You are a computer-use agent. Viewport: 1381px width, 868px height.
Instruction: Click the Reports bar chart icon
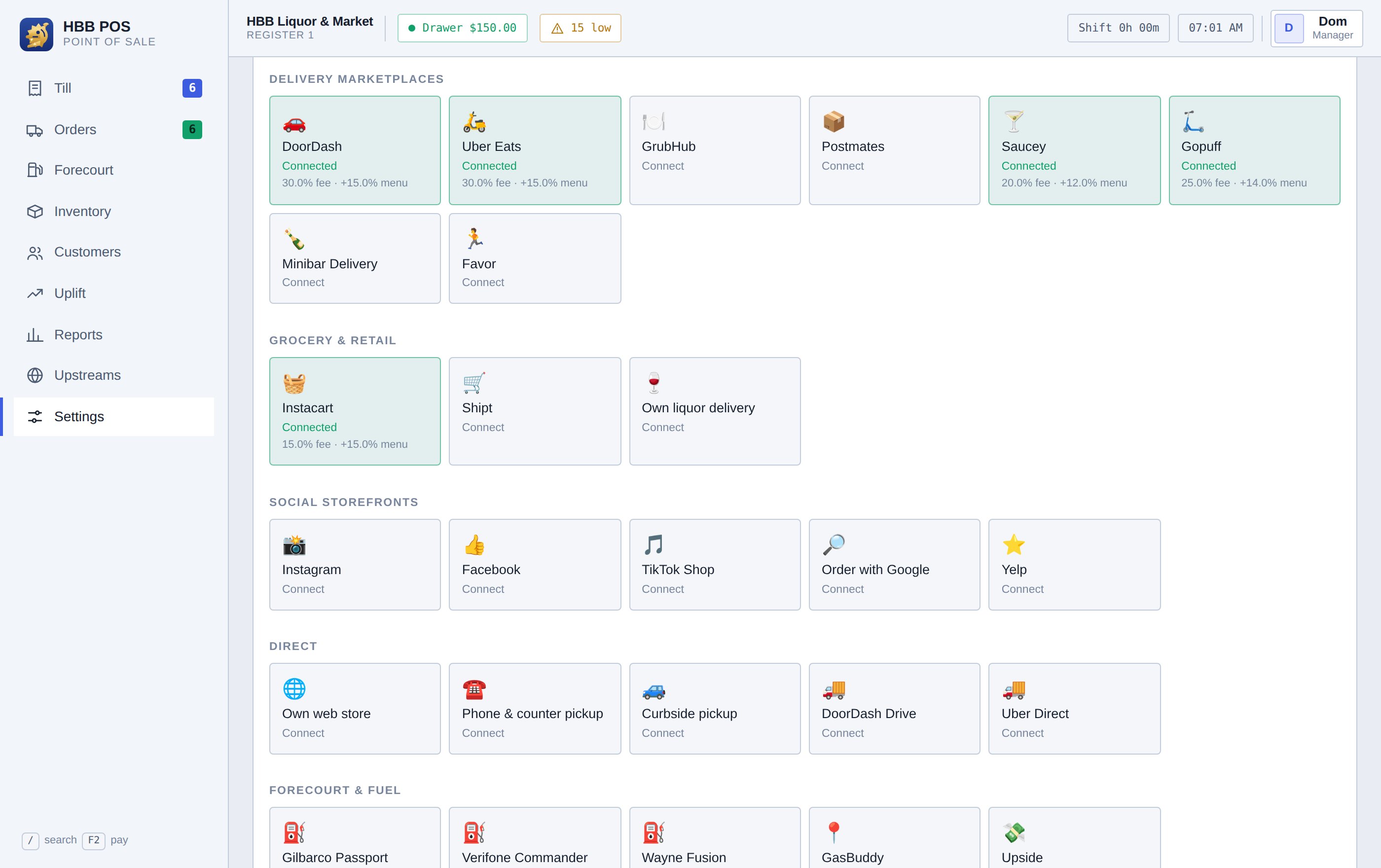[35, 335]
